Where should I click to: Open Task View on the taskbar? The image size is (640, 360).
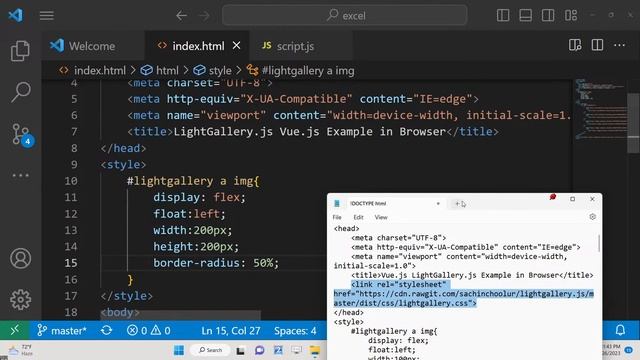coord(240,350)
